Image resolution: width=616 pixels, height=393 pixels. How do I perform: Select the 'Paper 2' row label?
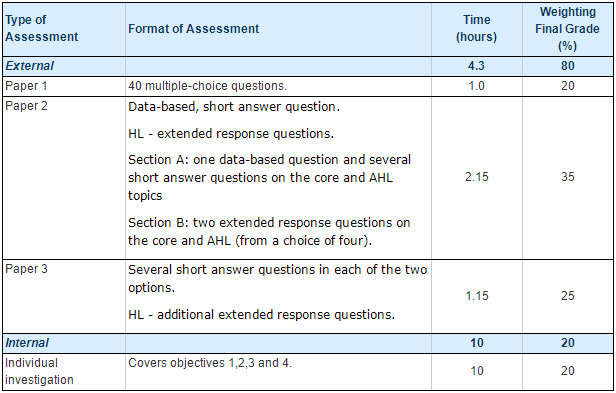[x=26, y=106]
